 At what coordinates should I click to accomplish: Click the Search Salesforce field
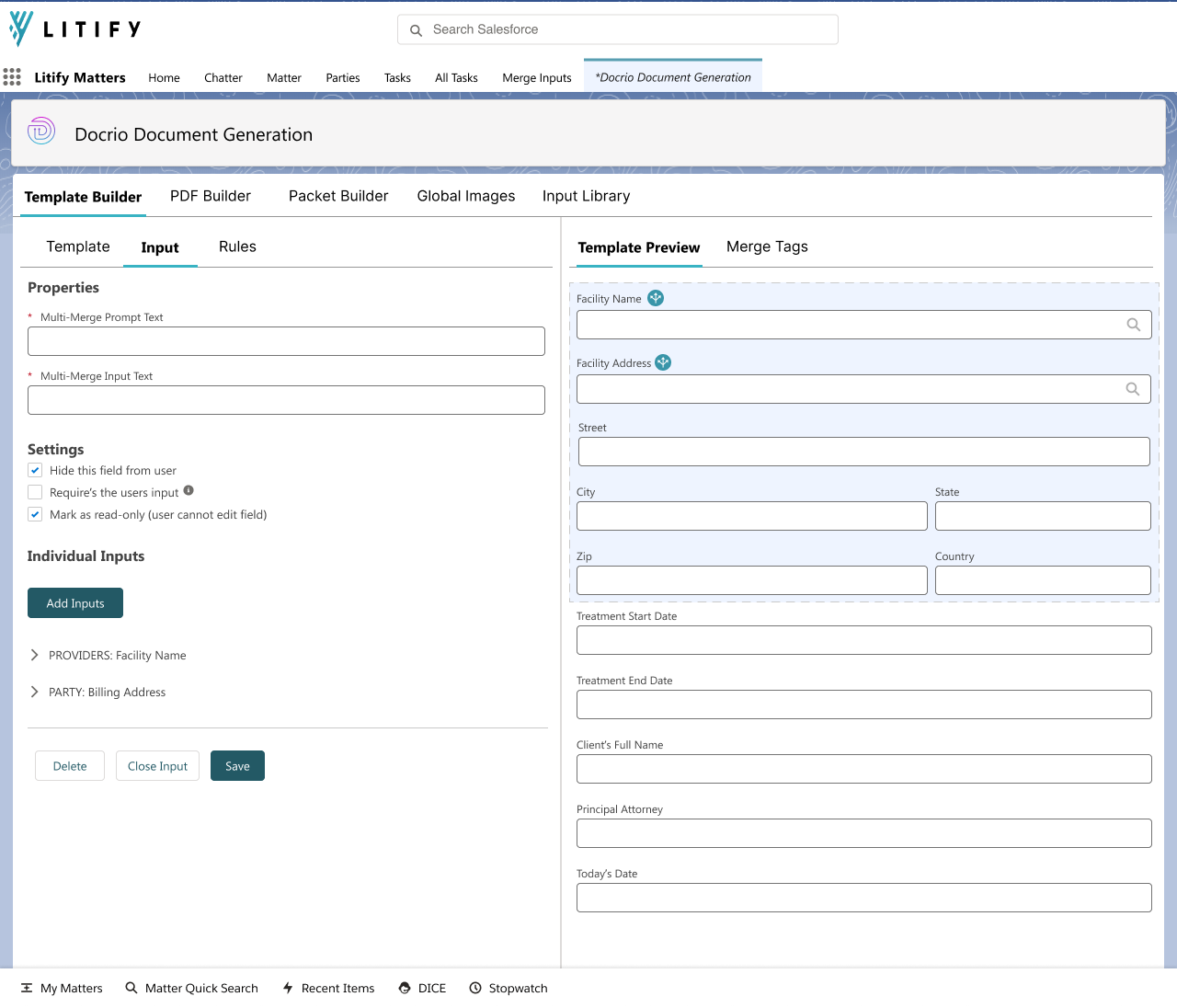point(618,29)
